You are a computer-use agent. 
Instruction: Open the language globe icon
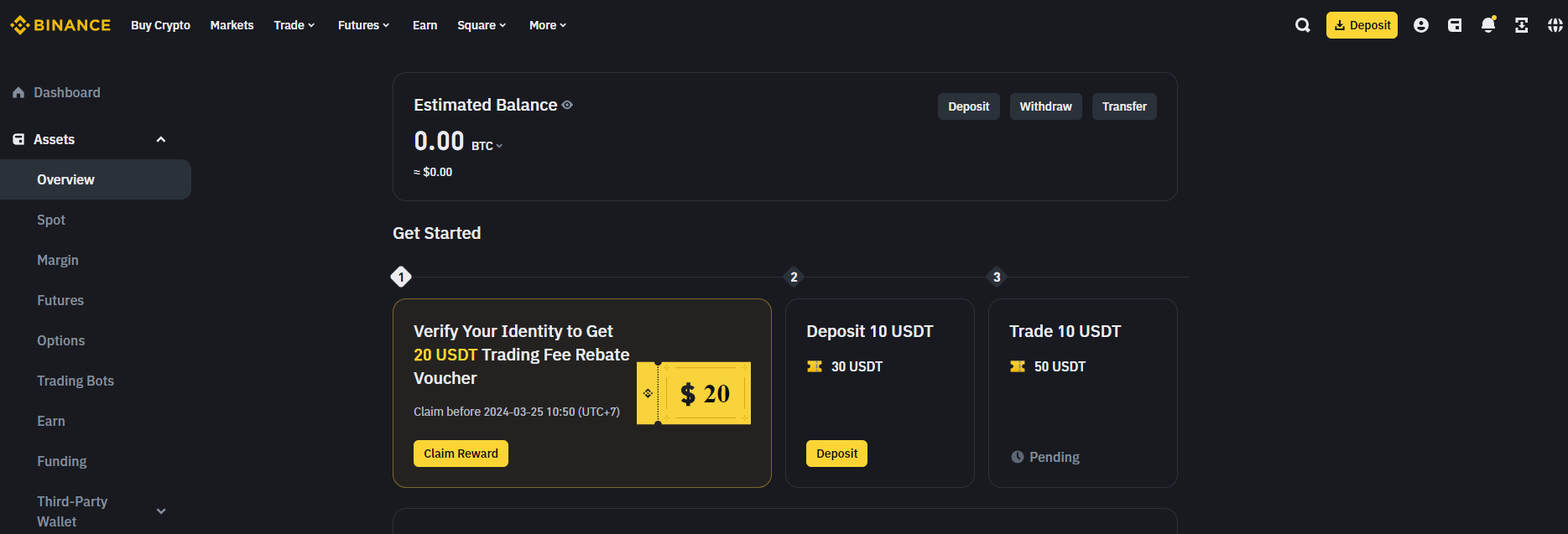pyautogui.click(x=1555, y=25)
